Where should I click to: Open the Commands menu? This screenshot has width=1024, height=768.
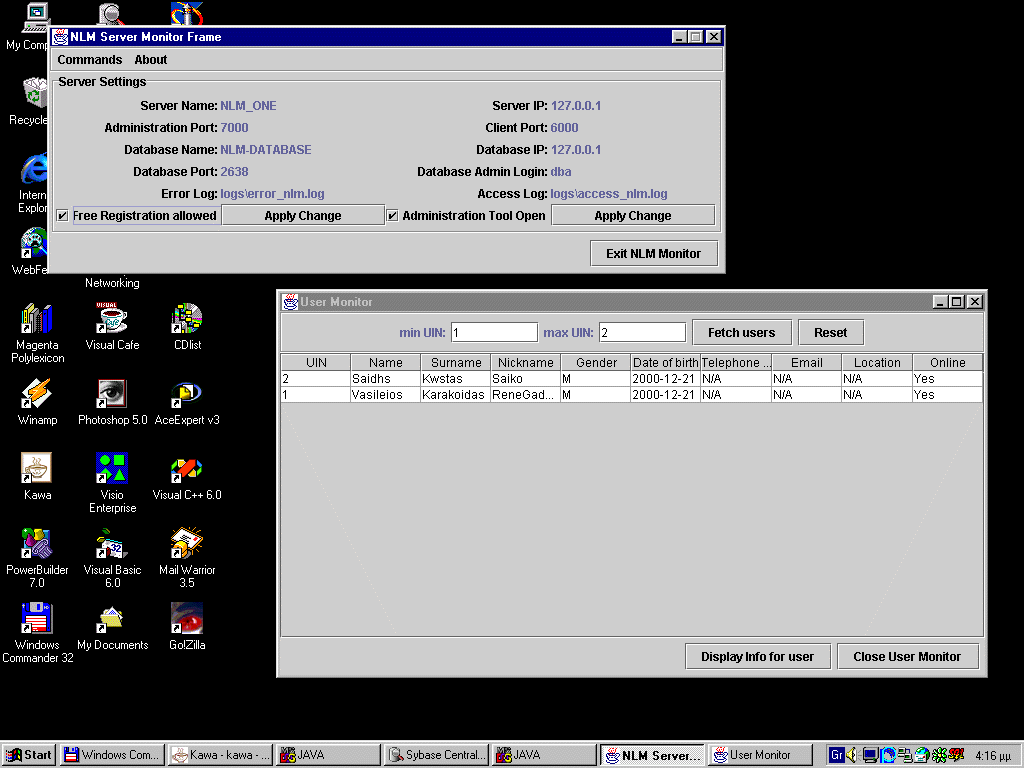click(89, 59)
